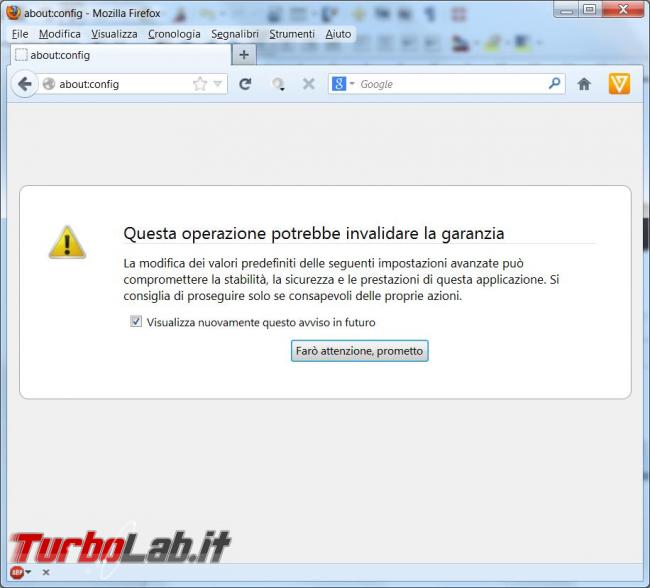The height and width of the screenshot is (588, 650).
Task: Click the back navigation arrow button
Action: click(24, 84)
